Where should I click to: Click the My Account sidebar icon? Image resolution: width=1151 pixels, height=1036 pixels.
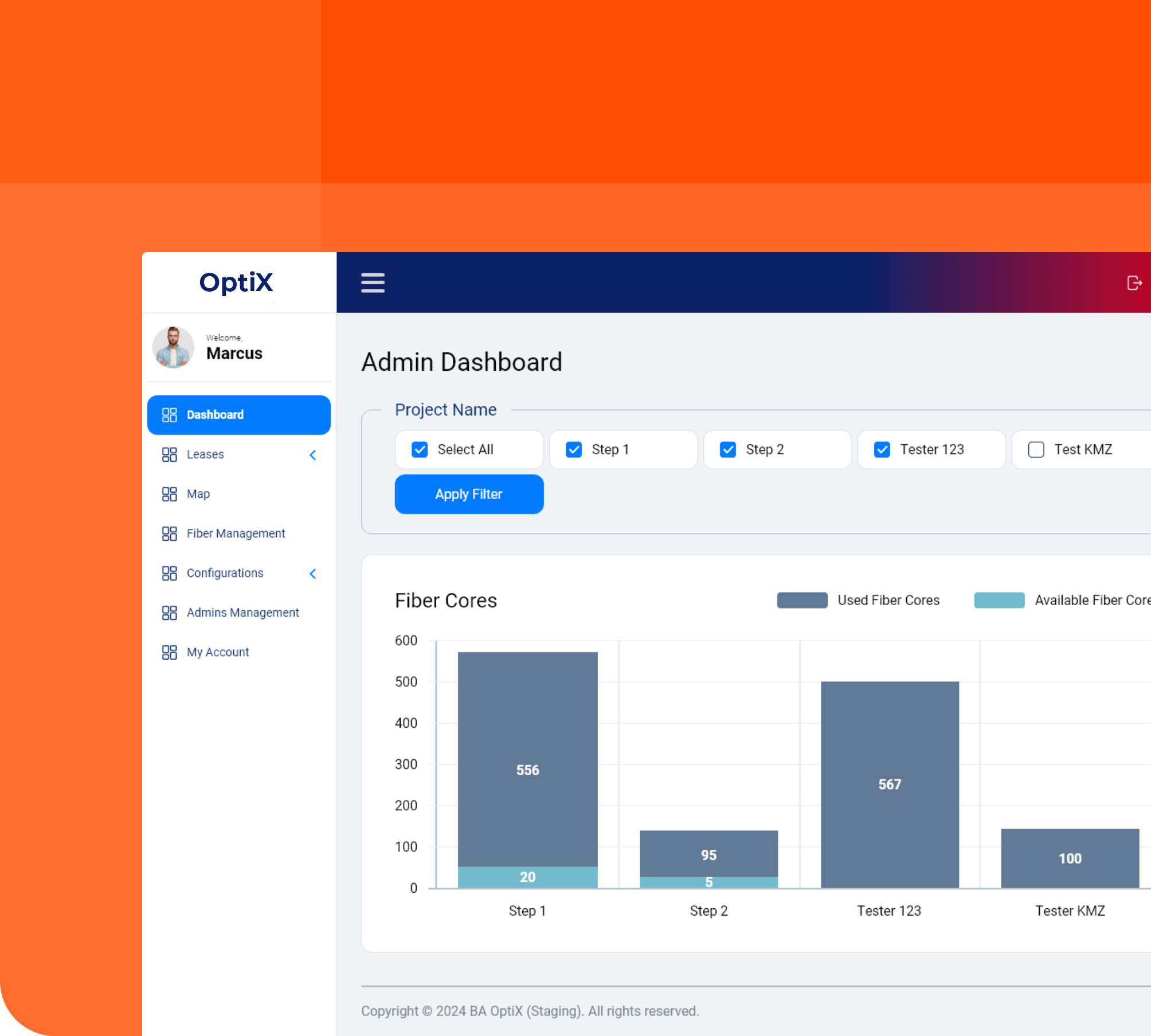pyautogui.click(x=169, y=652)
